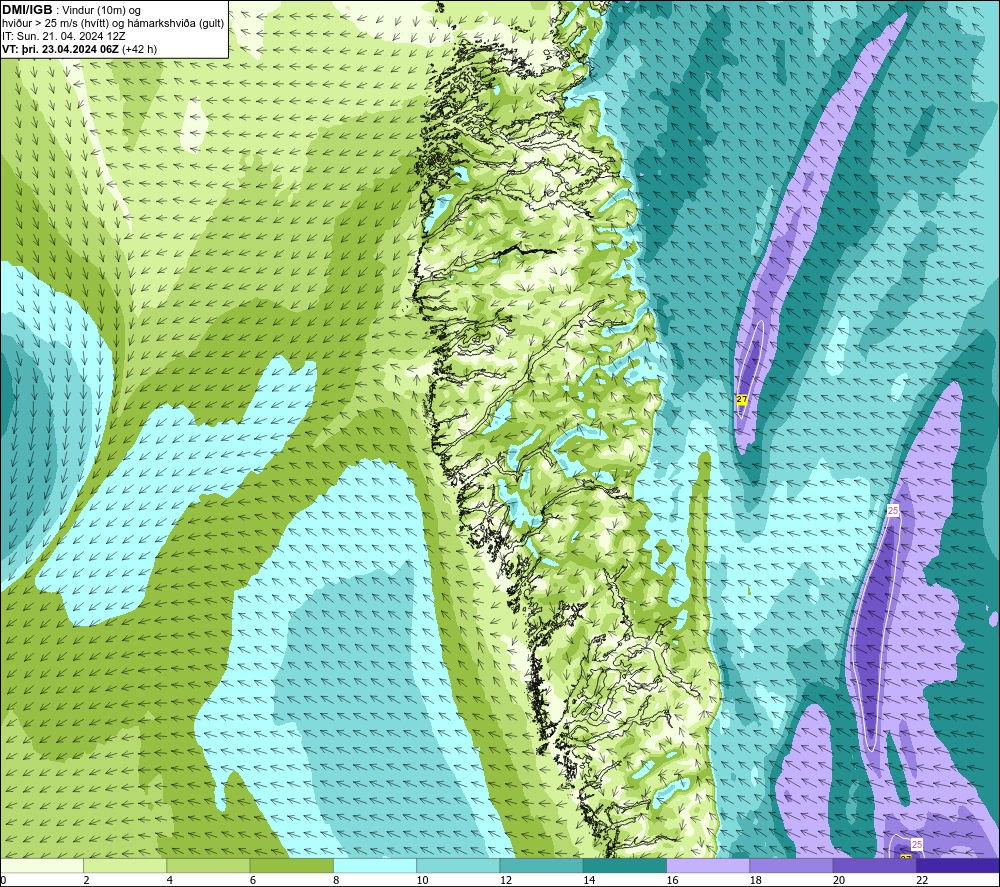Pick the violet 20–22 m/s legend swatch
1000x887 pixels.
[x=874, y=865]
